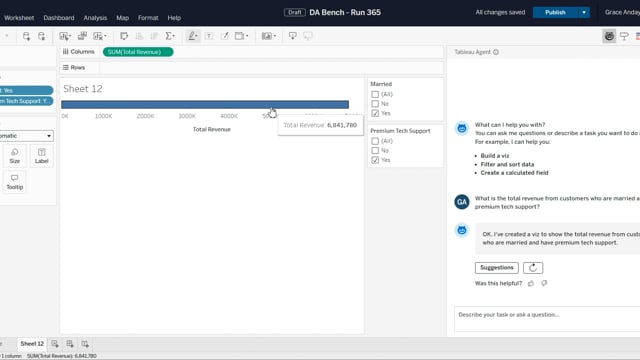640x360 pixels.
Task: Click the Sheet 12 title text
Action: pyautogui.click(x=83, y=89)
